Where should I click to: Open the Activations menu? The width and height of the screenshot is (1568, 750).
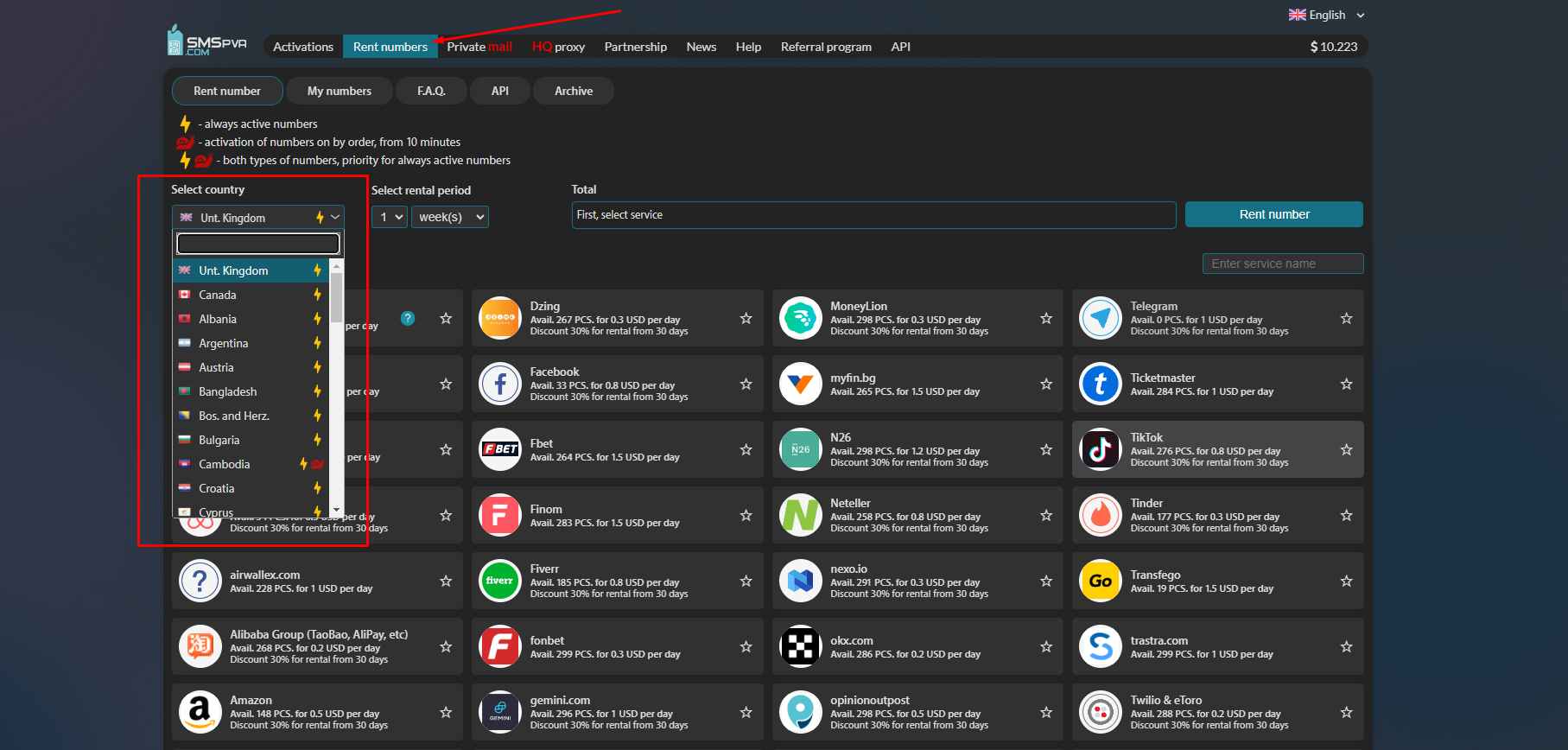pyautogui.click(x=303, y=47)
